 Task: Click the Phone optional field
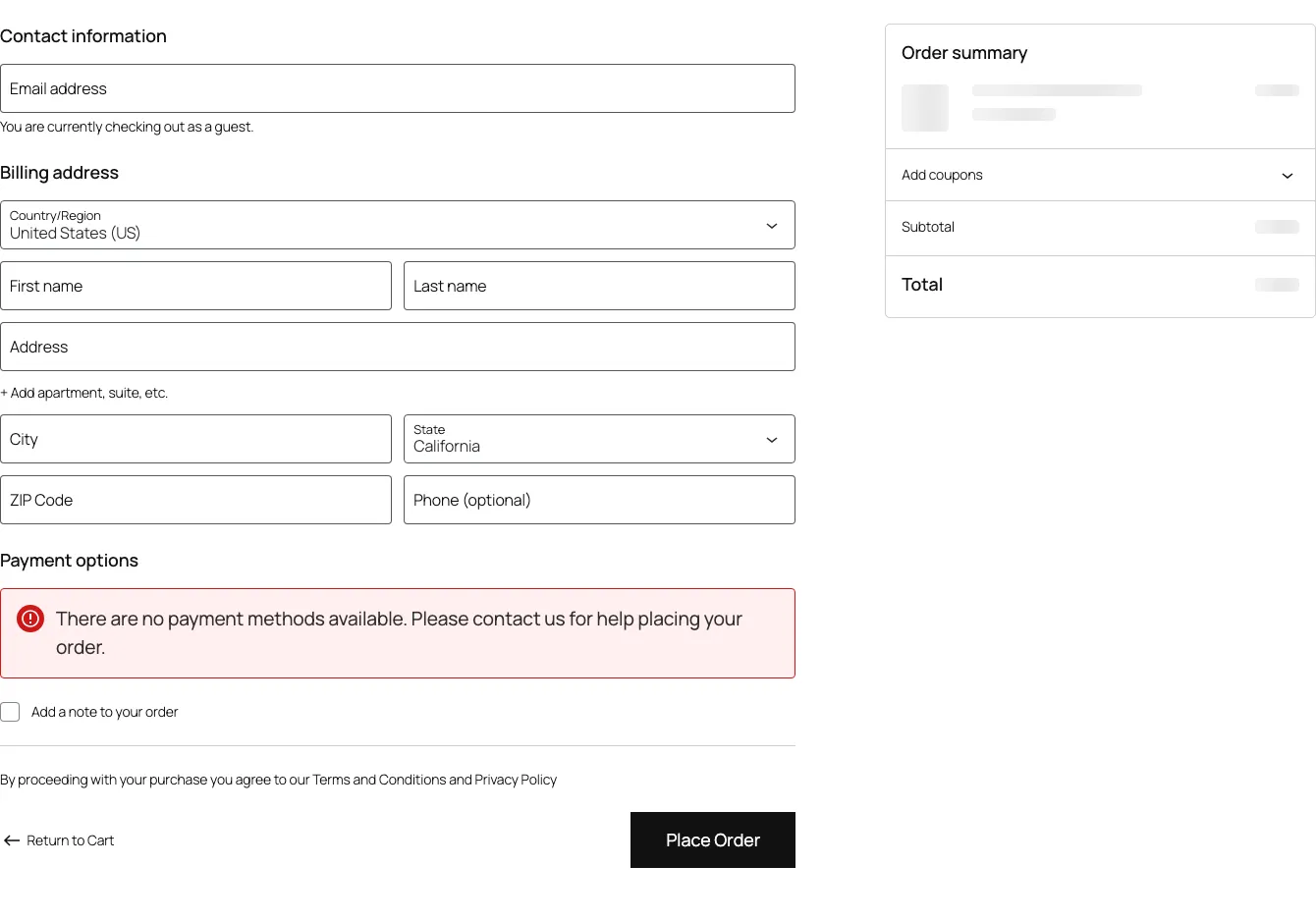coord(599,500)
